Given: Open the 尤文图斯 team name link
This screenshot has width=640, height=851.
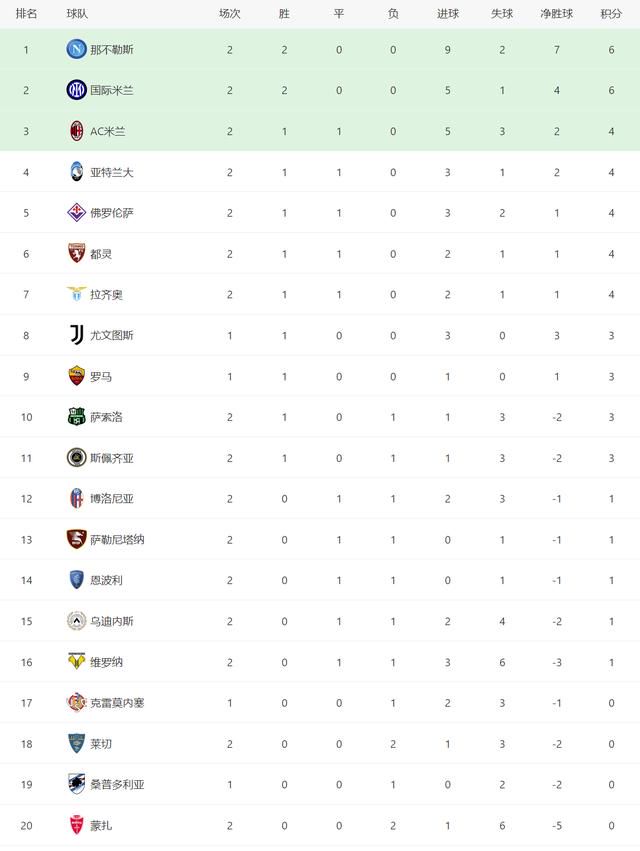Looking at the screenshot, I should point(112,335).
